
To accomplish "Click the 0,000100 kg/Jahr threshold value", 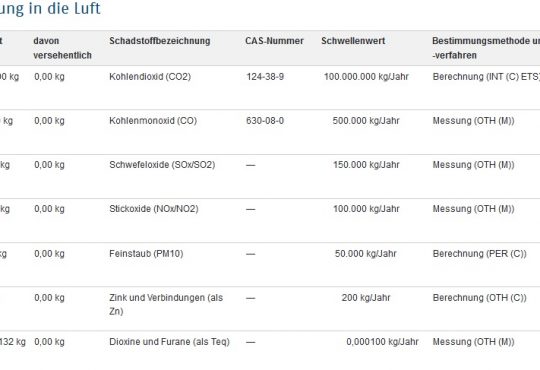I will (382, 342).
